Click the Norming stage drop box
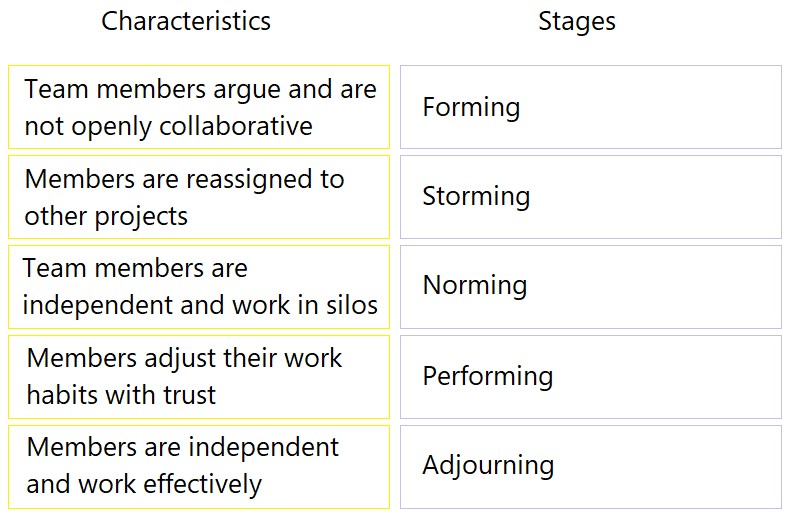The width and height of the screenshot is (791, 518). [591, 287]
